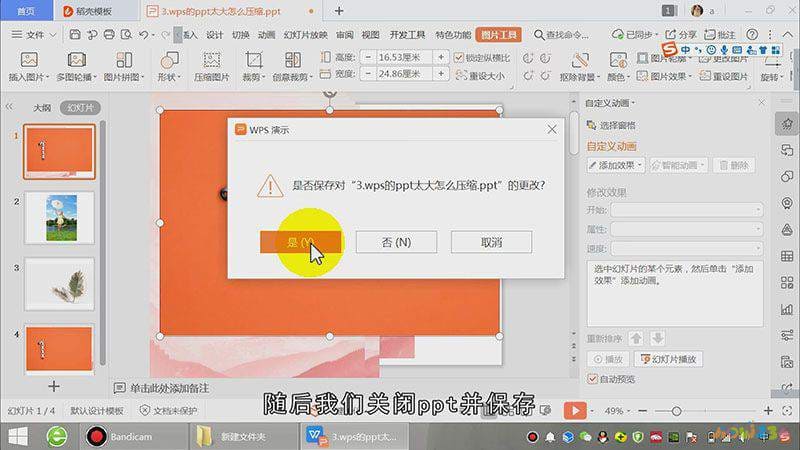This screenshot has width=800, height=450.
Task: Open the 属性 dropdown in animation pane
Action: 687,229
